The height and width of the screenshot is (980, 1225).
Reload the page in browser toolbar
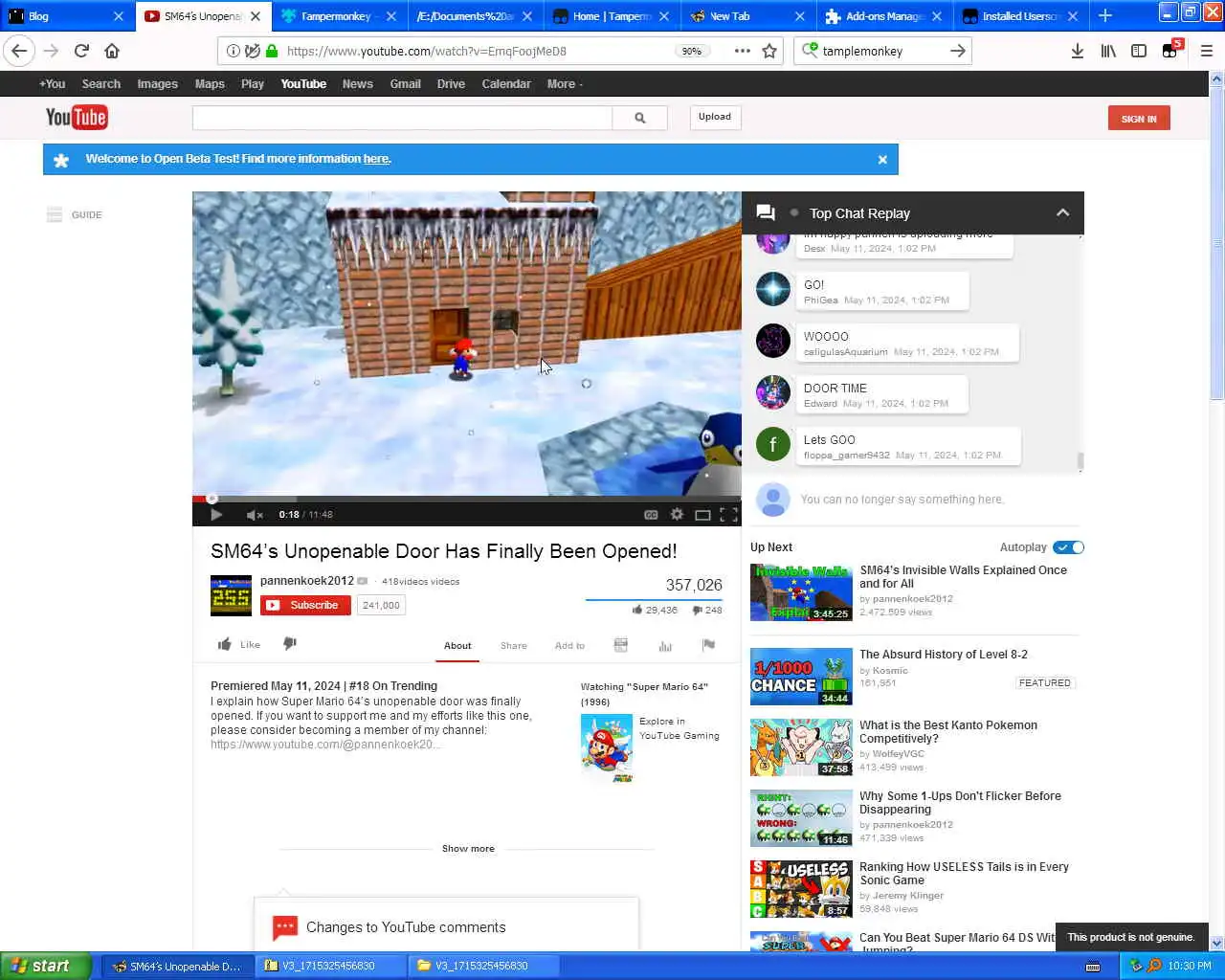[81, 51]
